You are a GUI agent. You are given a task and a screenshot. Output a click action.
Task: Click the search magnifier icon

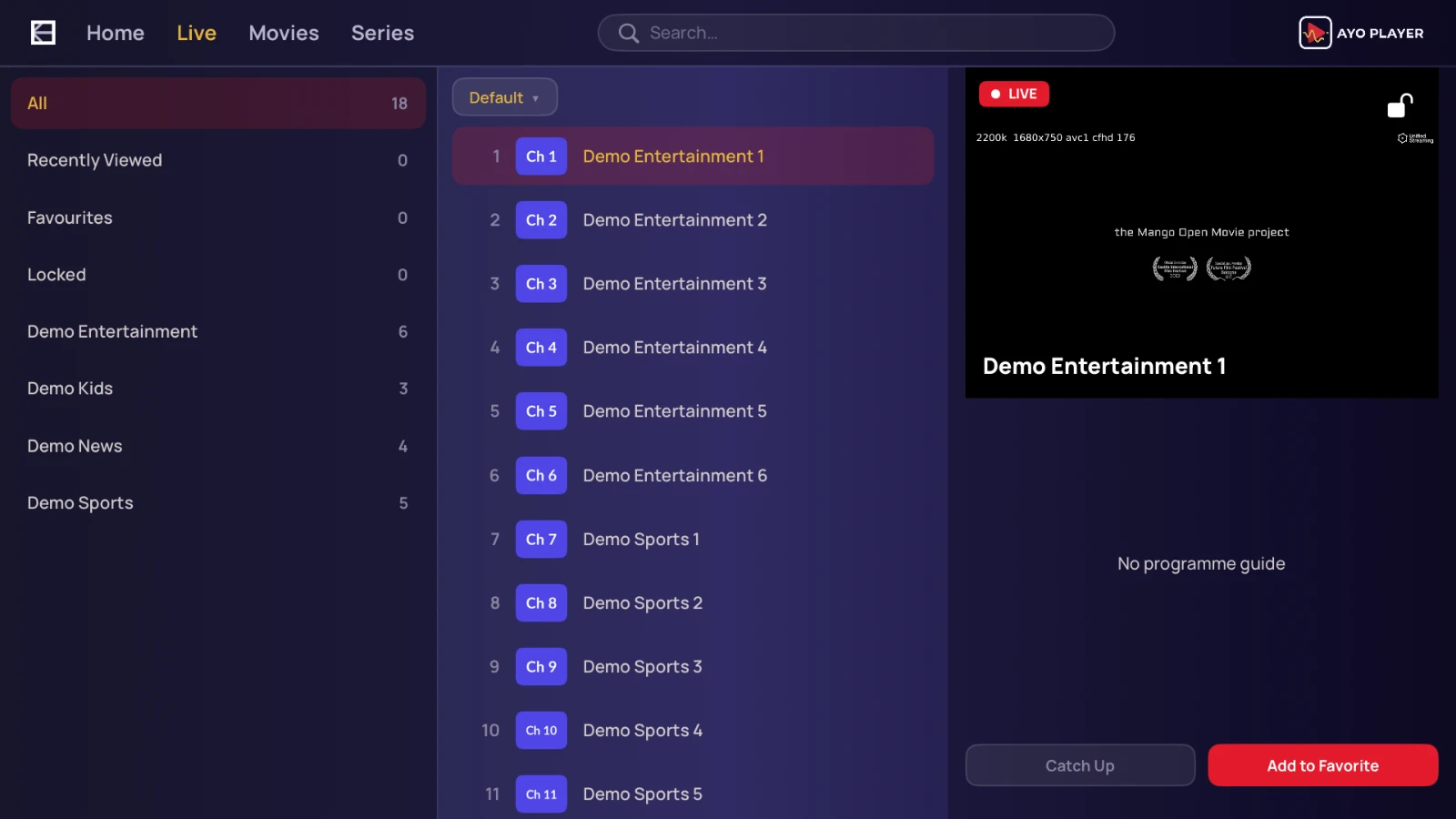tap(628, 34)
